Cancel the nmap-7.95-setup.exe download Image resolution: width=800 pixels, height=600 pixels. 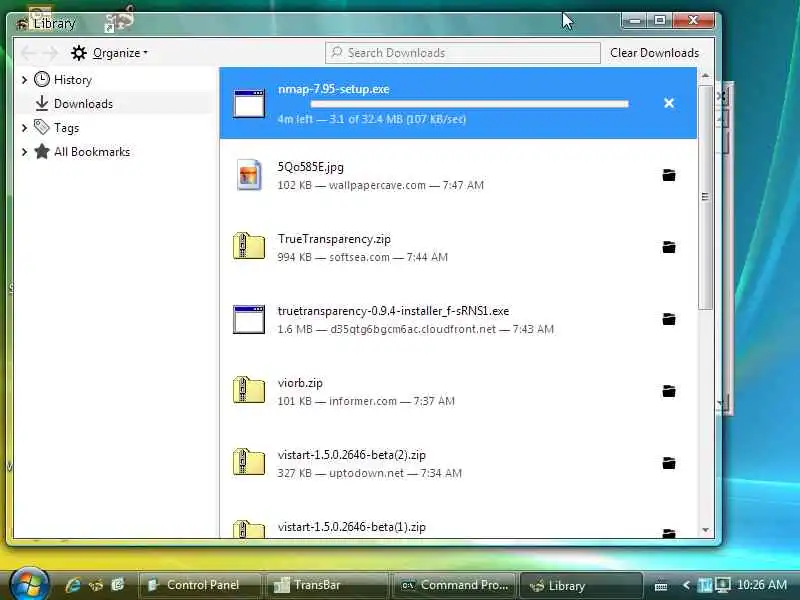tap(669, 103)
